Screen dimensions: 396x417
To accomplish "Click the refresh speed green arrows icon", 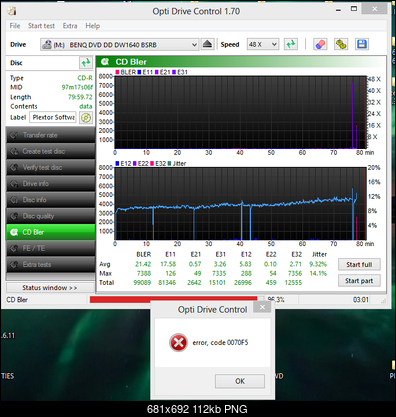I will coord(291,44).
